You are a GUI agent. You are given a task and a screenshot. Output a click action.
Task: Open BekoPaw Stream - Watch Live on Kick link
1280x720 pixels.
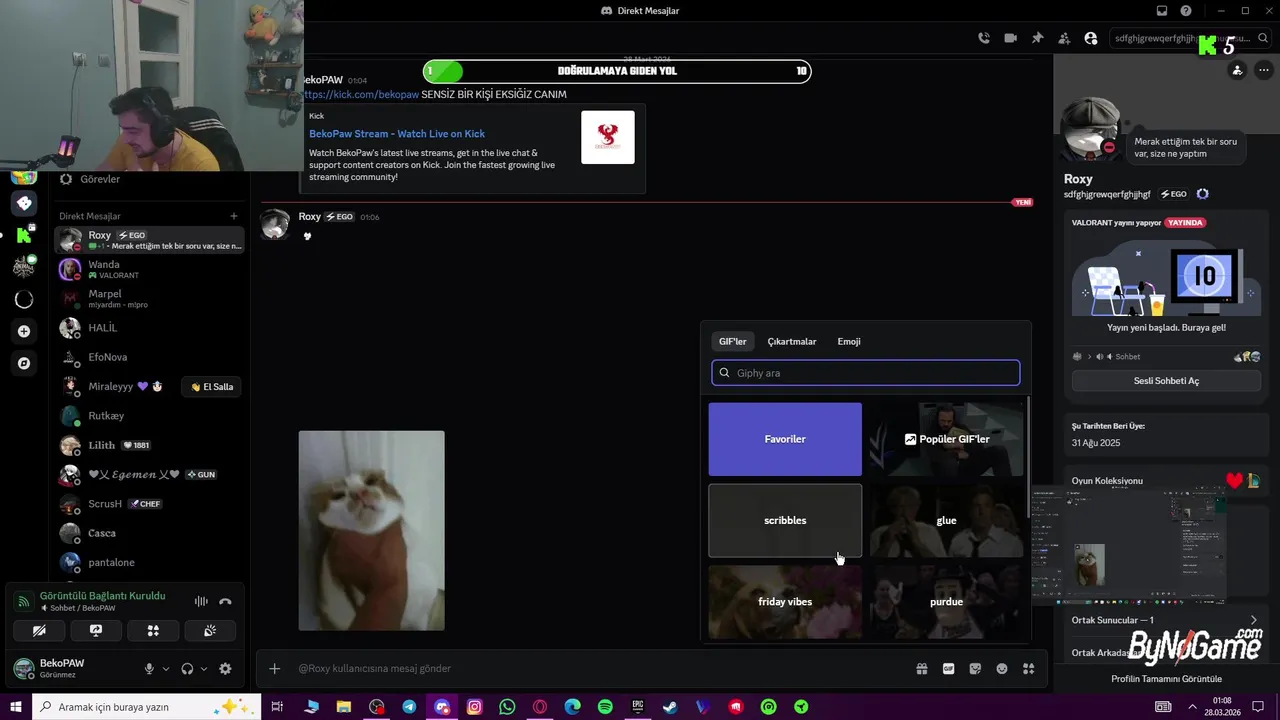point(397,134)
